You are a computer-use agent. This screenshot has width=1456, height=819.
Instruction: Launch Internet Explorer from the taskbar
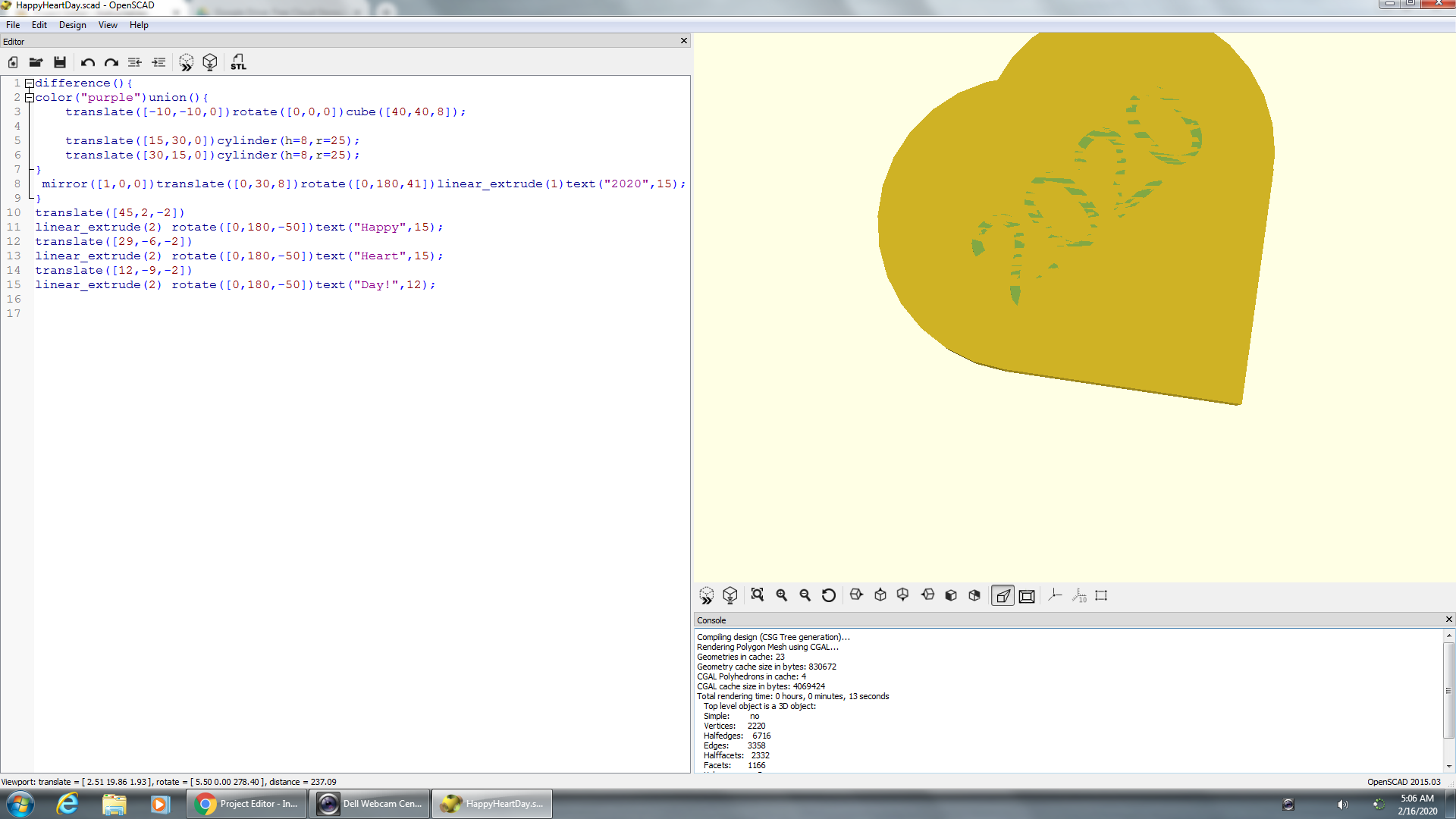pos(67,804)
